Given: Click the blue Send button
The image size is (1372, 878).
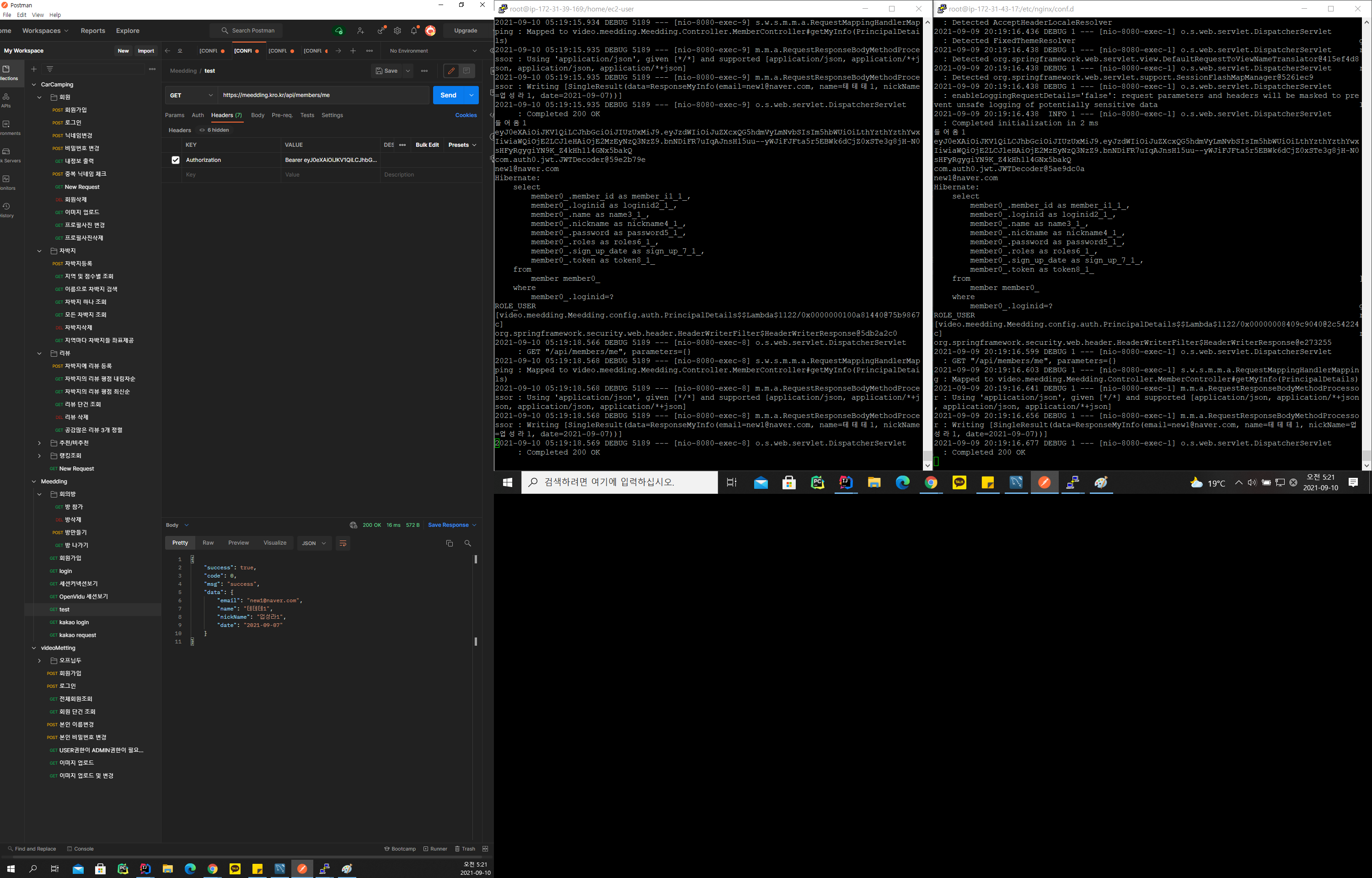Looking at the screenshot, I should 448,95.
